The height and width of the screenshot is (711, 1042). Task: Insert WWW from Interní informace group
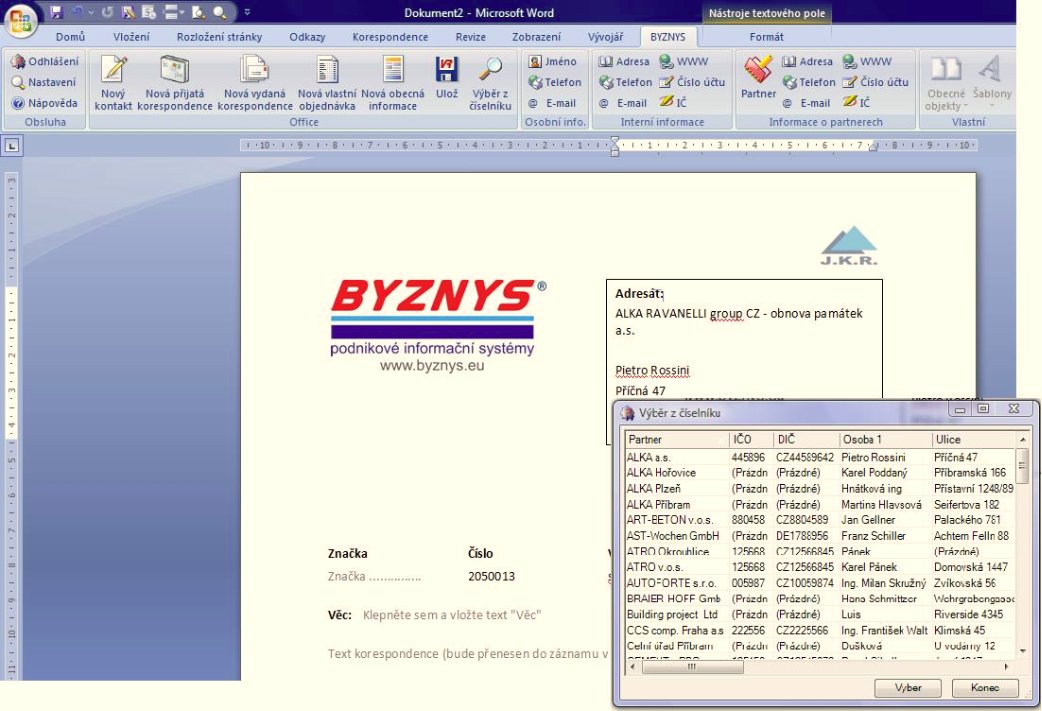click(x=683, y=62)
